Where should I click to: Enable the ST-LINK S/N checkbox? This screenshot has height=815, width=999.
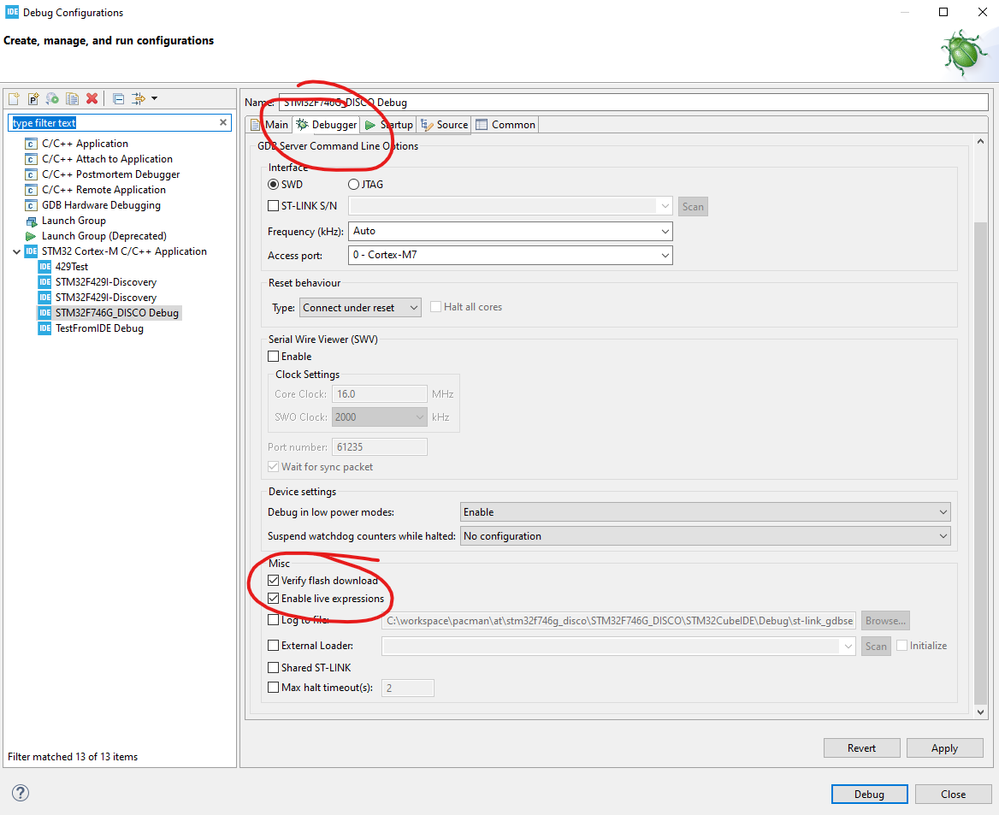(x=273, y=206)
